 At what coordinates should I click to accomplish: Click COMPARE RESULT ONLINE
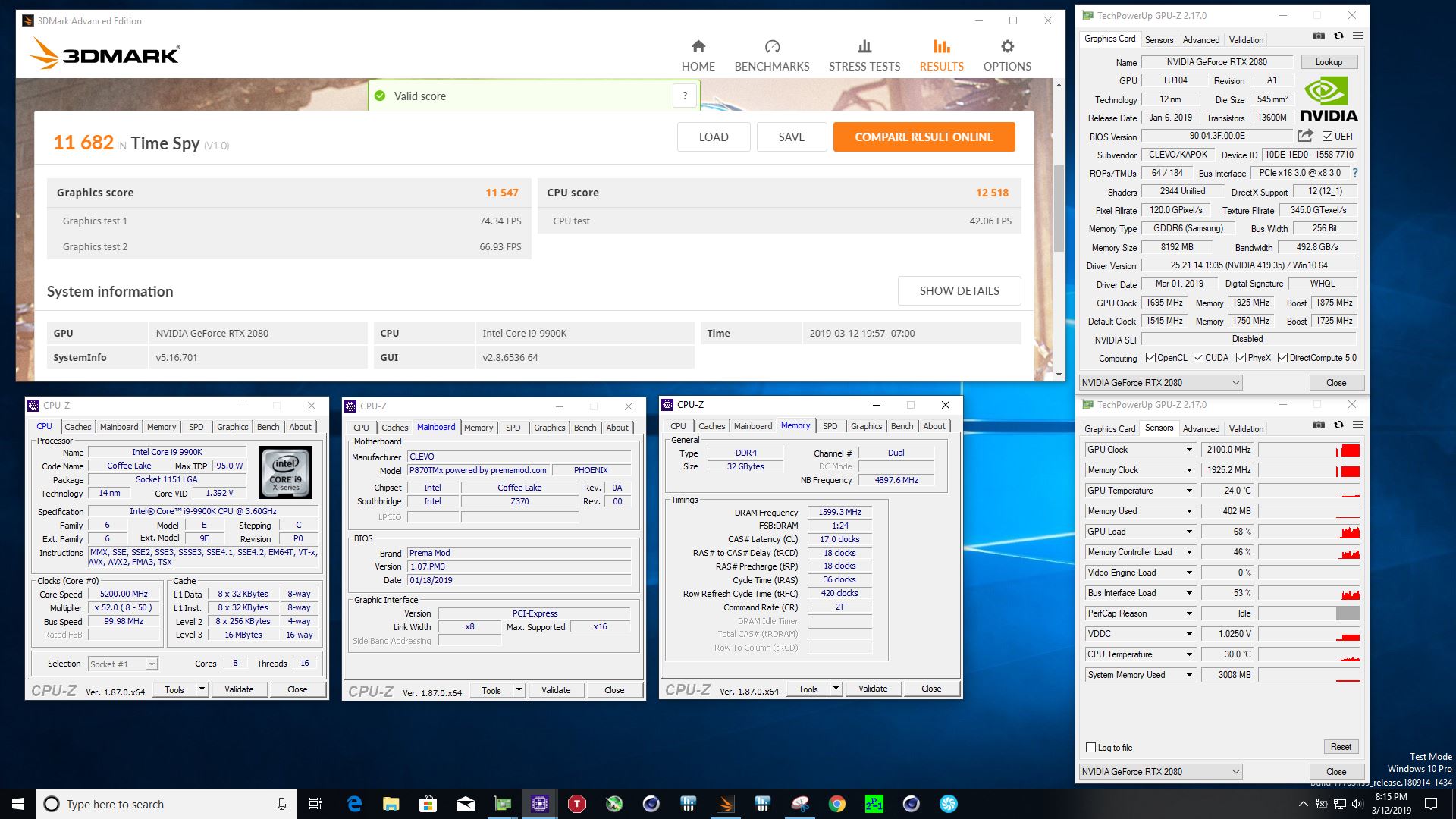point(924,137)
